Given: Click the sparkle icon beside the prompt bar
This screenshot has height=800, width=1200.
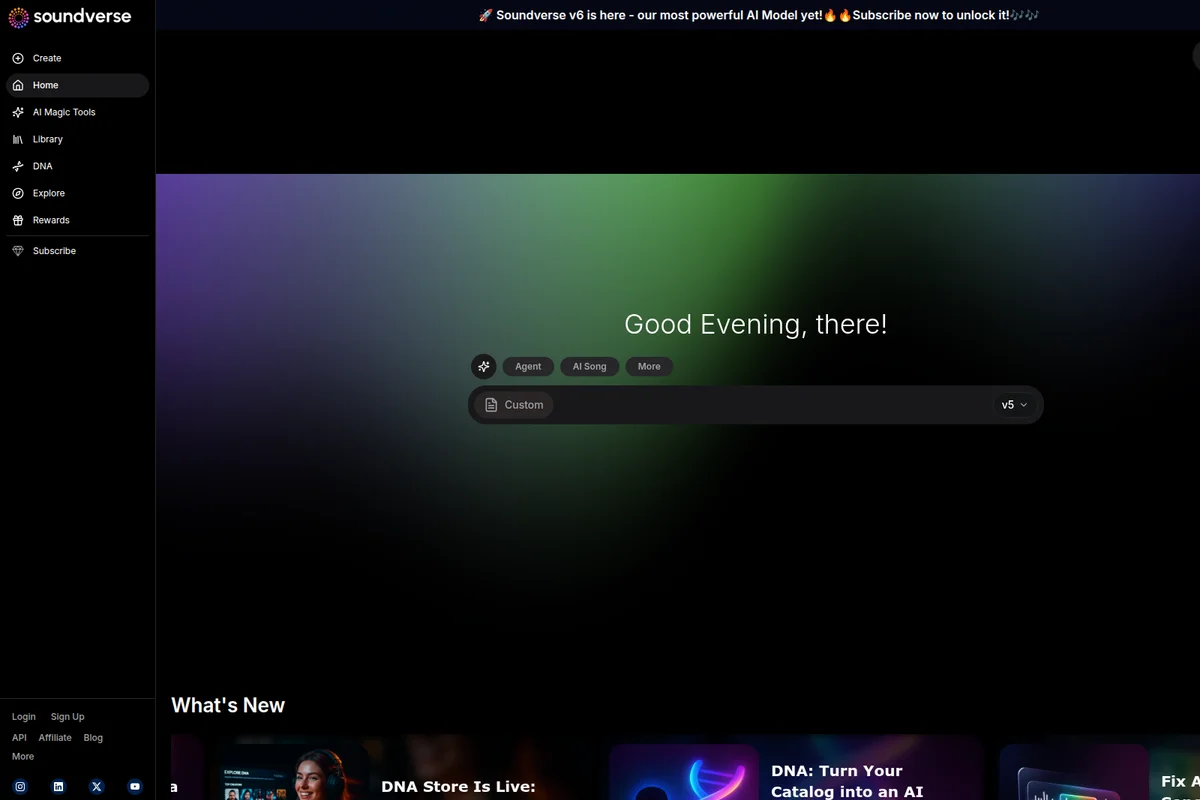Looking at the screenshot, I should point(484,366).
